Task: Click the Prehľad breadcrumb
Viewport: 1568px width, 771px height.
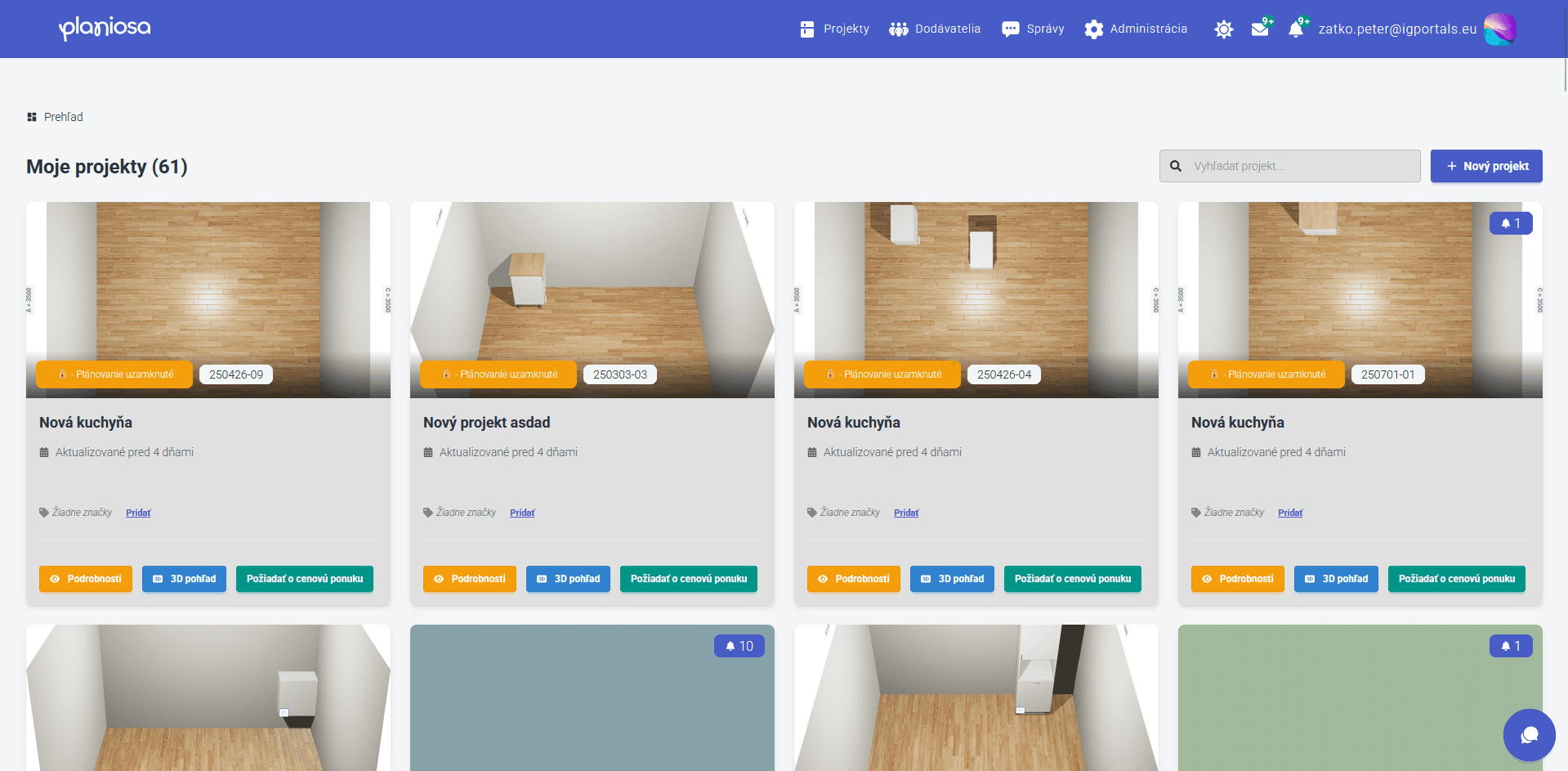Action: (x=63, y=117)
